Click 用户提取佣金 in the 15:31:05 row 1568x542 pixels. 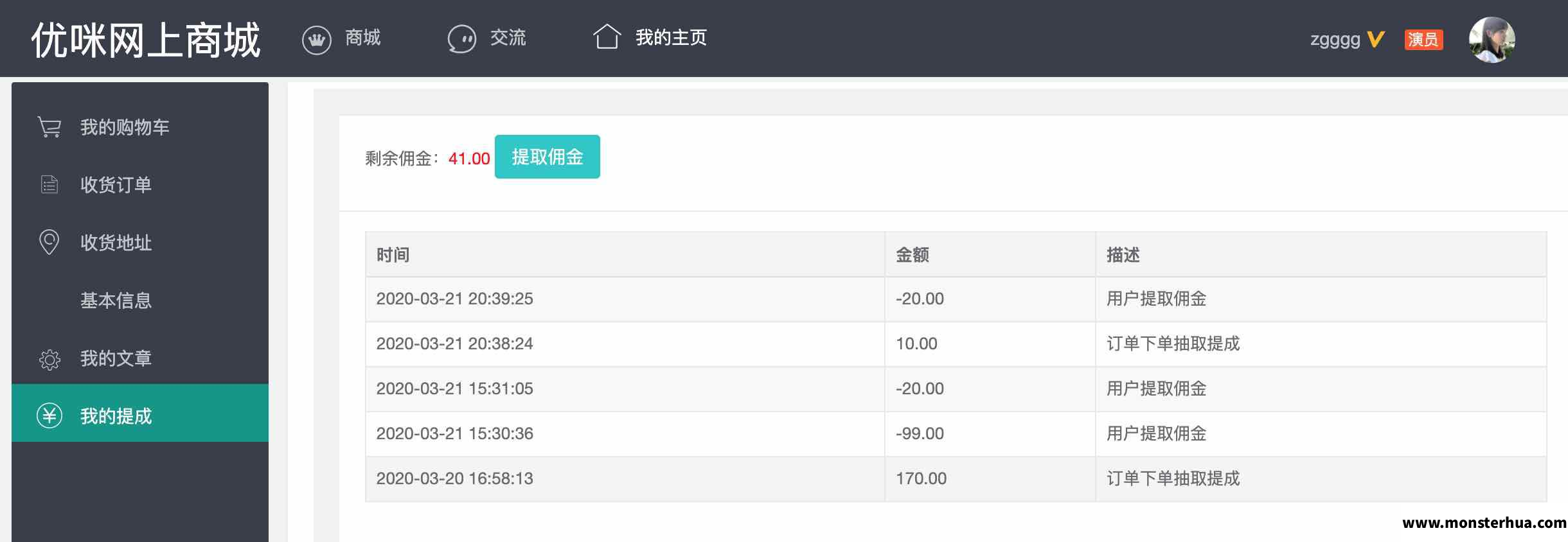tap(1157, 389)
